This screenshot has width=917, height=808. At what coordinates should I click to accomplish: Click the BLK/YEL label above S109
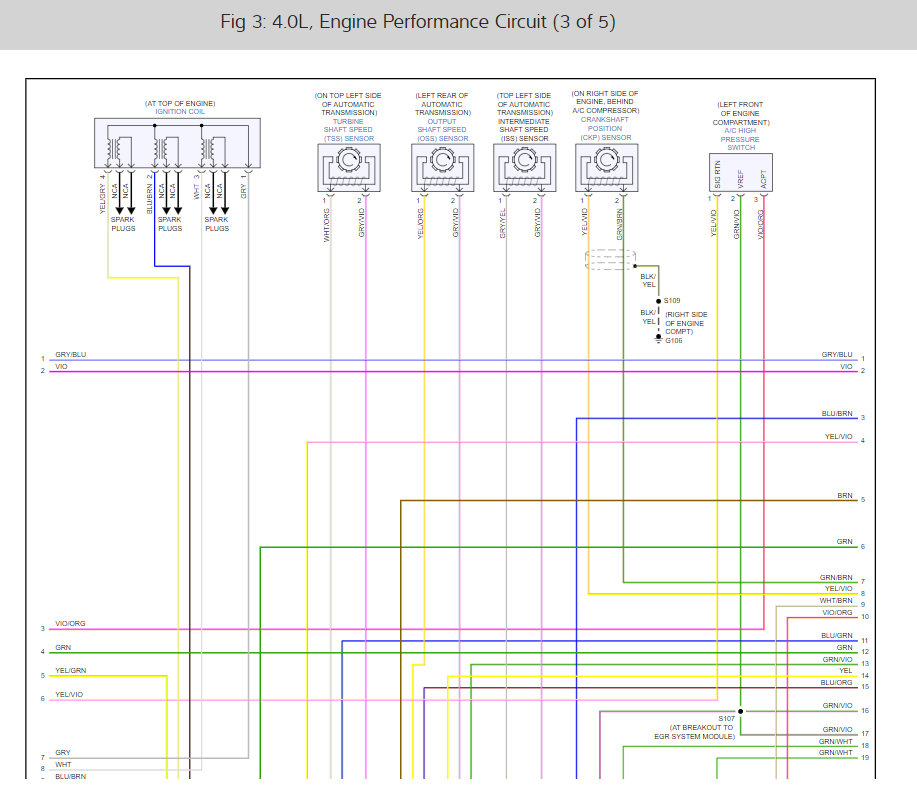(x=648, y=281)
